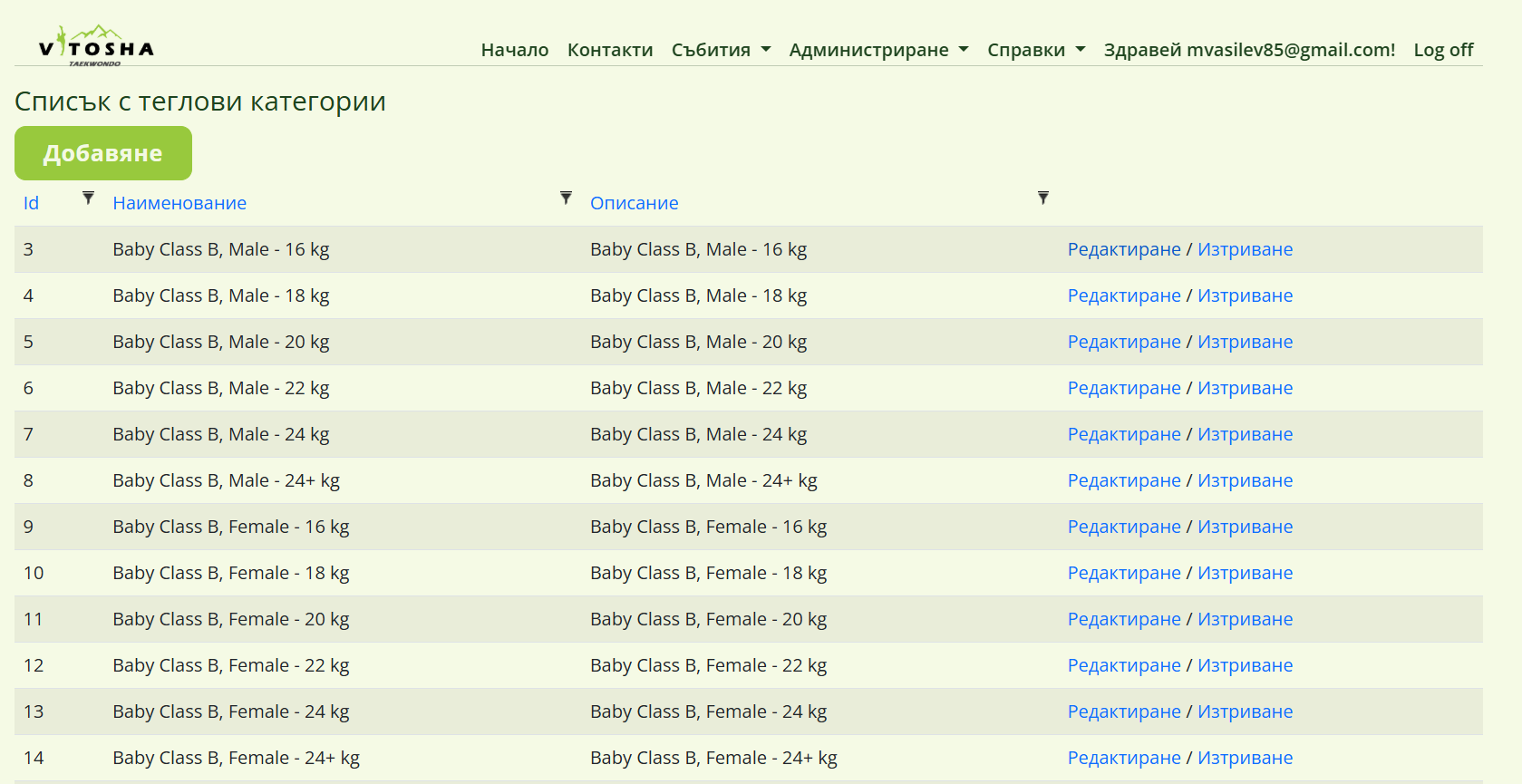1522x784 pixels.
Task: Open the mvasilev85@gmail.com account greeting link
Action: 1249,50
